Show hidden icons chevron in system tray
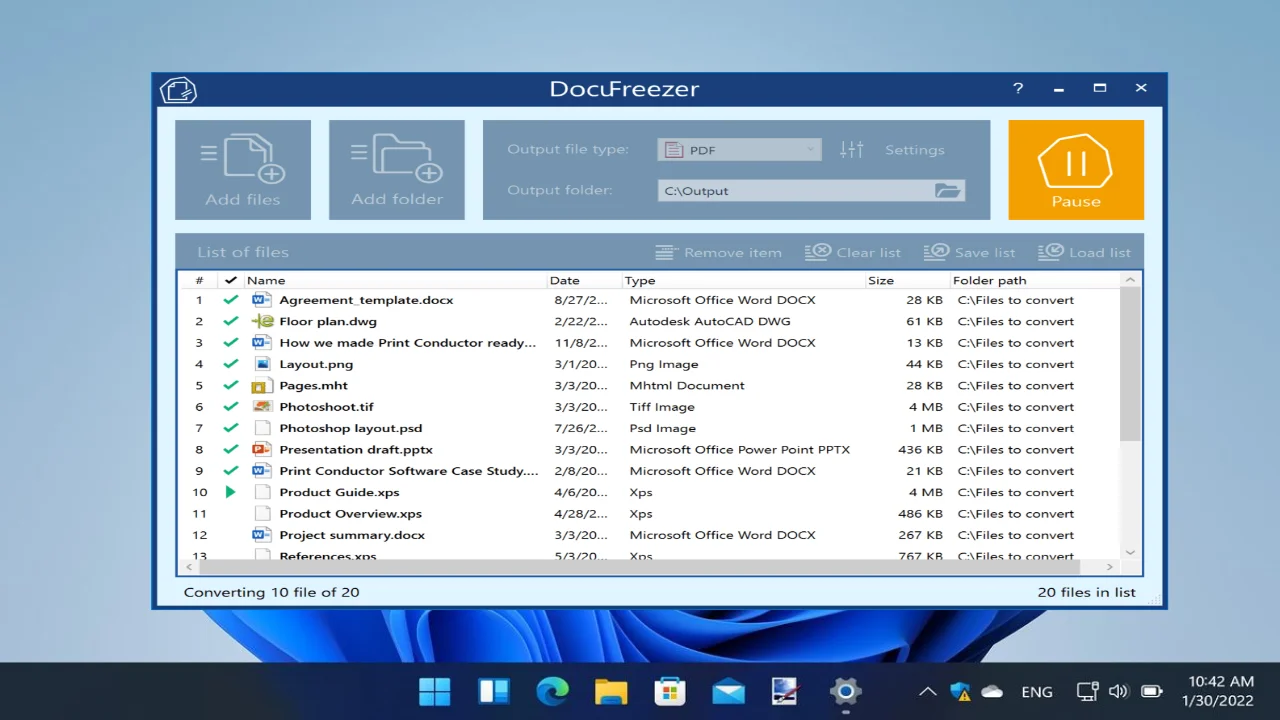 coord(927,691)
